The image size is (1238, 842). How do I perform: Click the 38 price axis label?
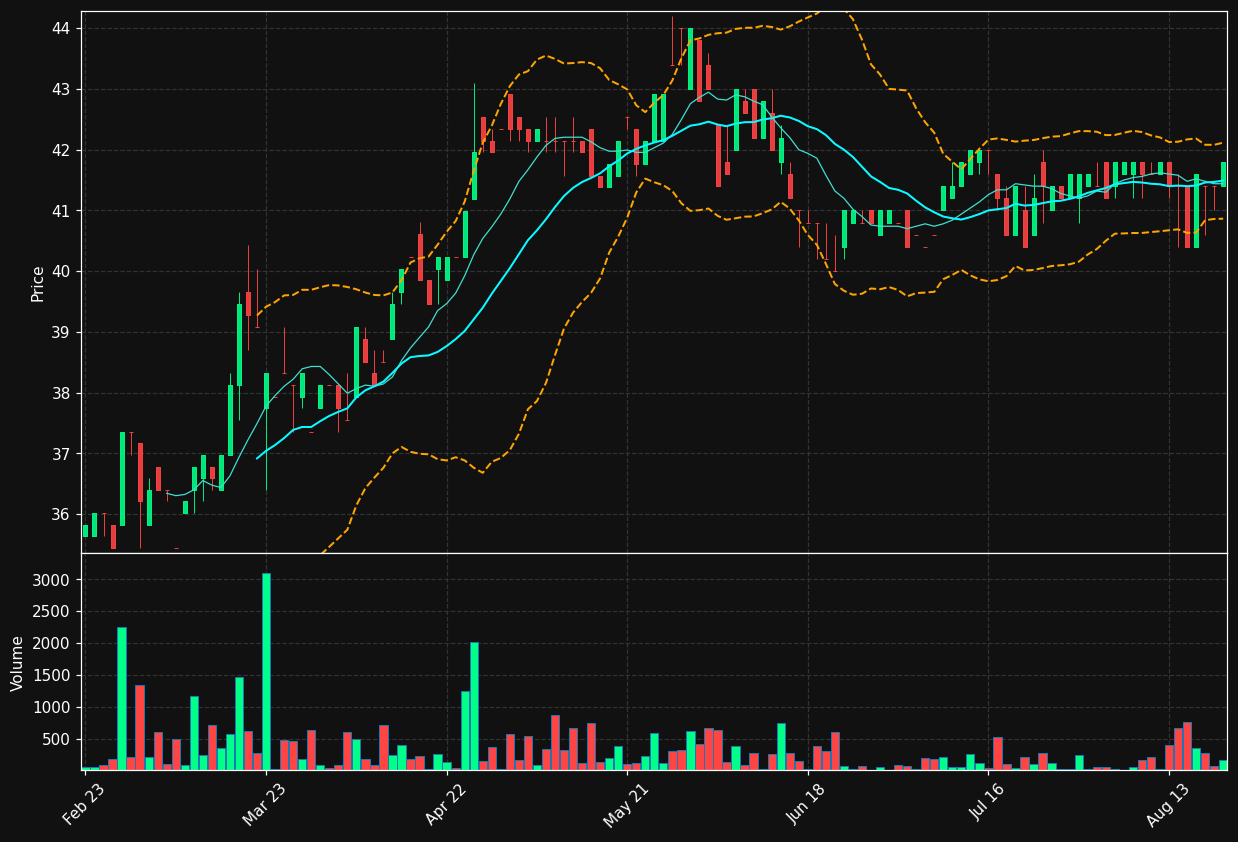tap(61, 394)
